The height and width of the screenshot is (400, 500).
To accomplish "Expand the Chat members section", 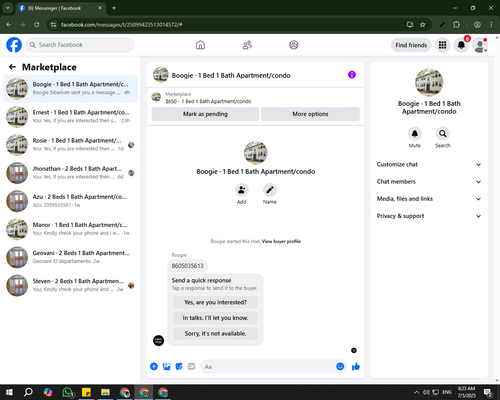I will coord(429,182).
